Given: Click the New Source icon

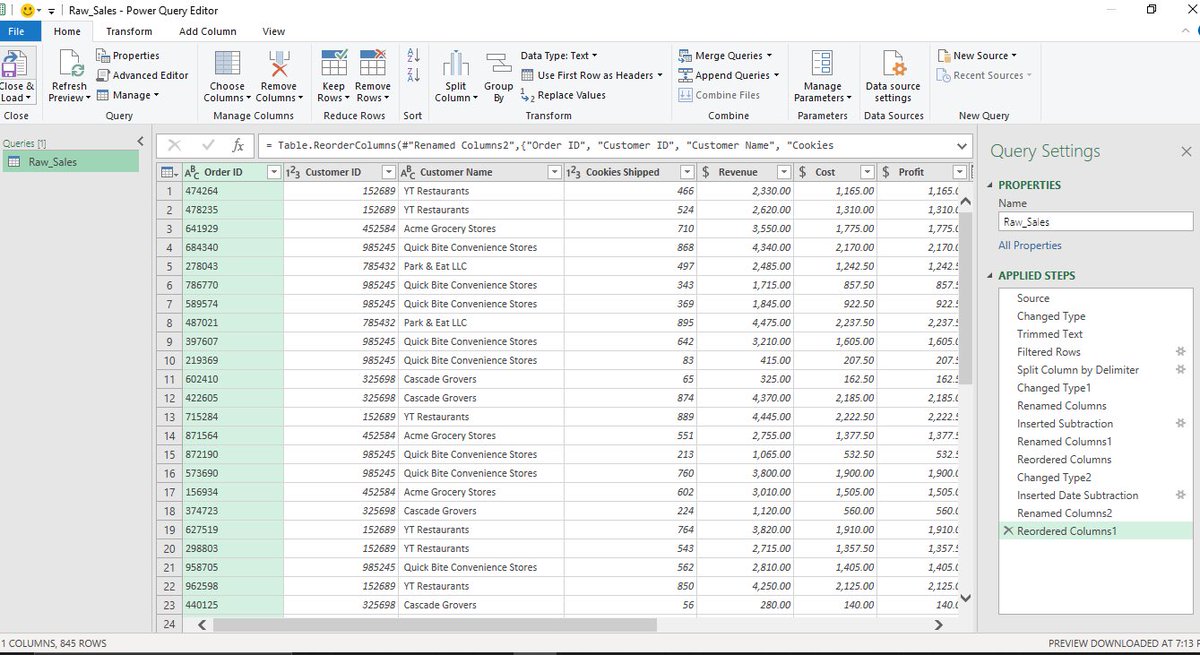Looking at the screenshot, I should pos(944,56).
